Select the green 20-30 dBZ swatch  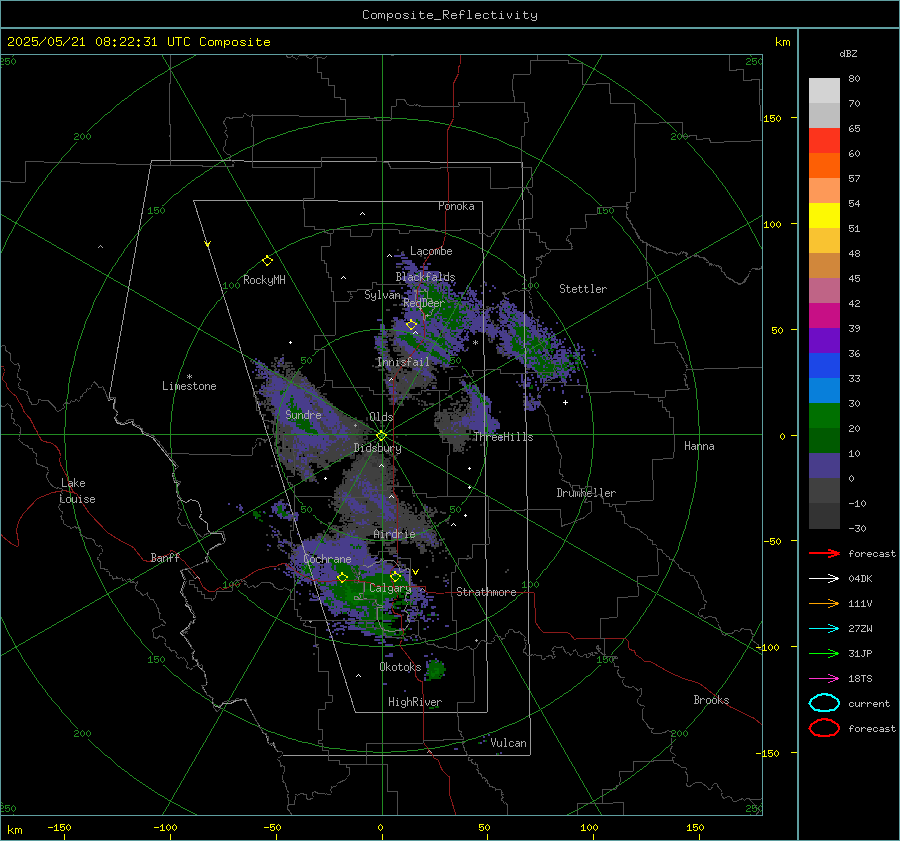[824, 416]
